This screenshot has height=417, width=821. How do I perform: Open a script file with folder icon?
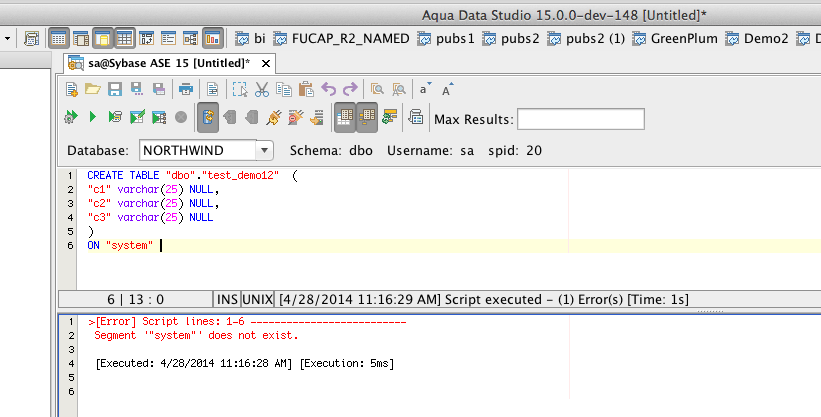tap(93, 90)
